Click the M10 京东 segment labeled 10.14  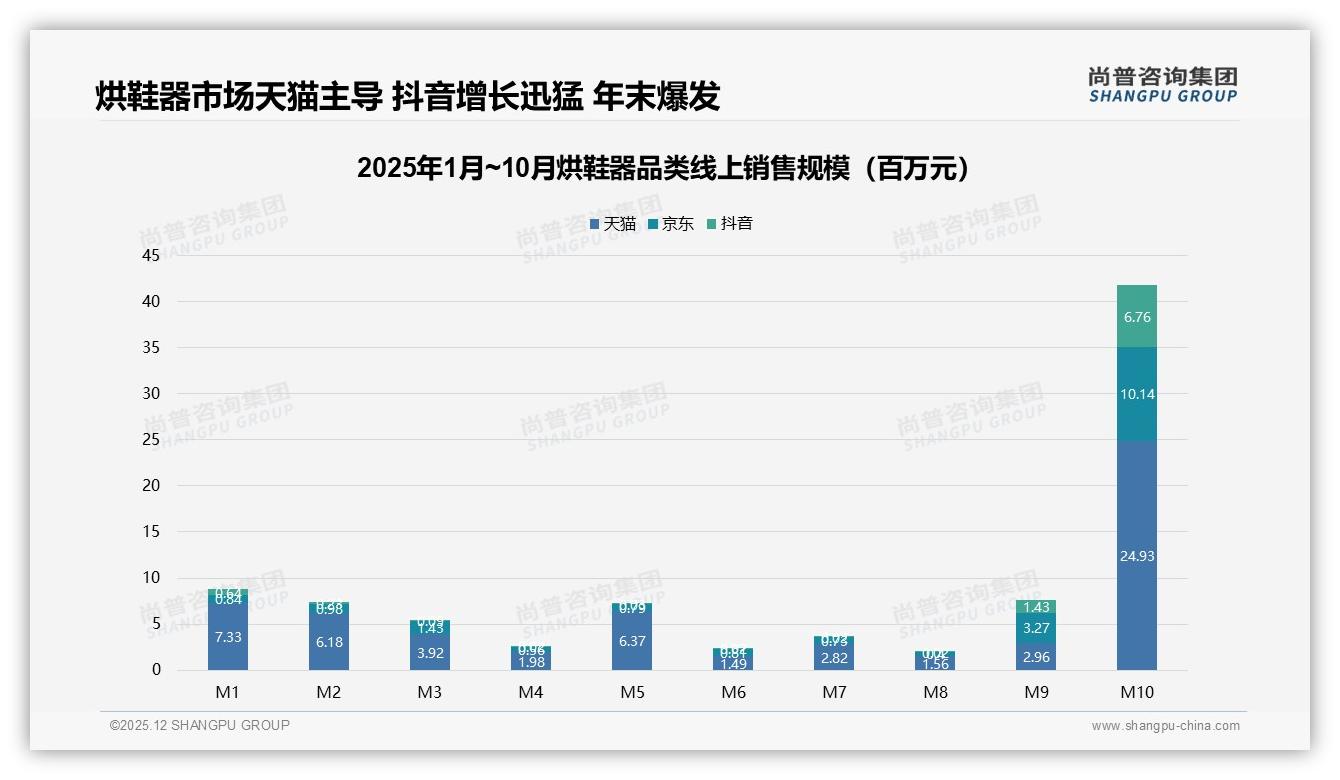1136,394
